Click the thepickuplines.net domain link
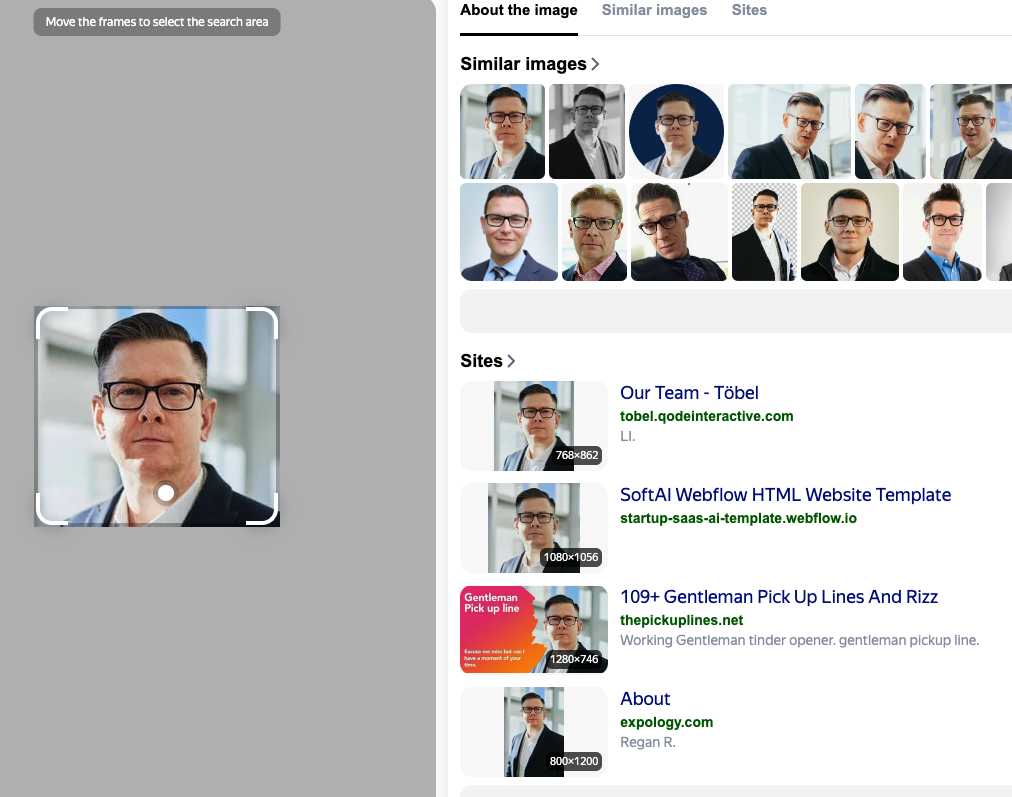This screenshot has height=797, width=1012. [681, 620]
